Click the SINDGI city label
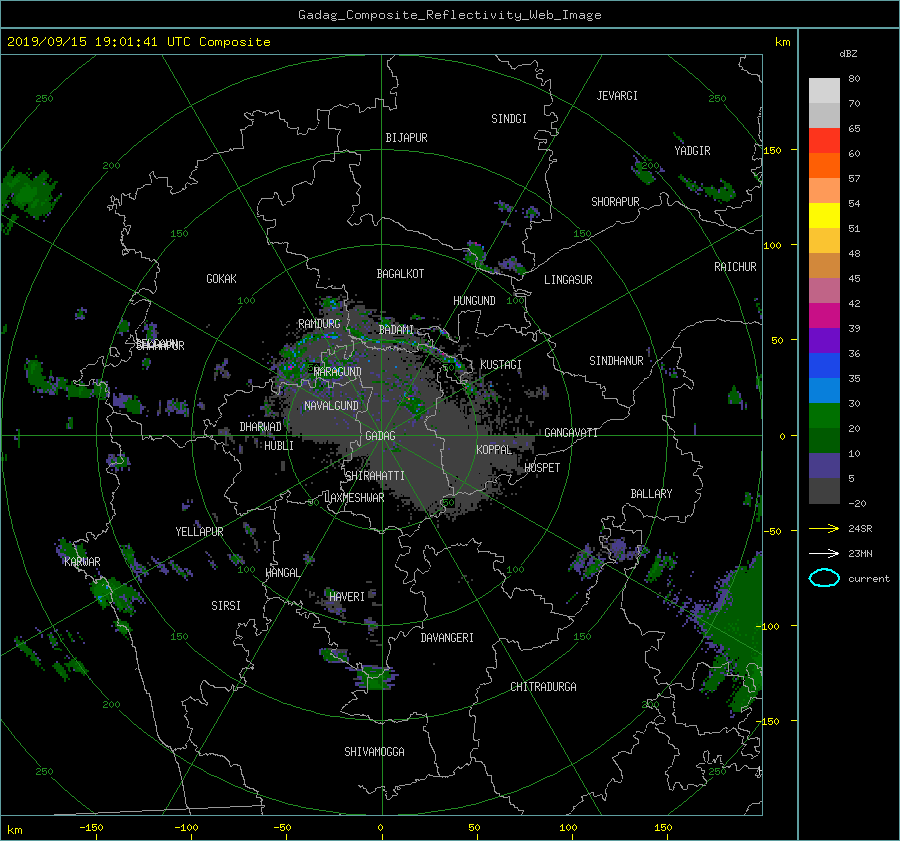This screenshot has width=900, height=841. [x=509, y=119]
